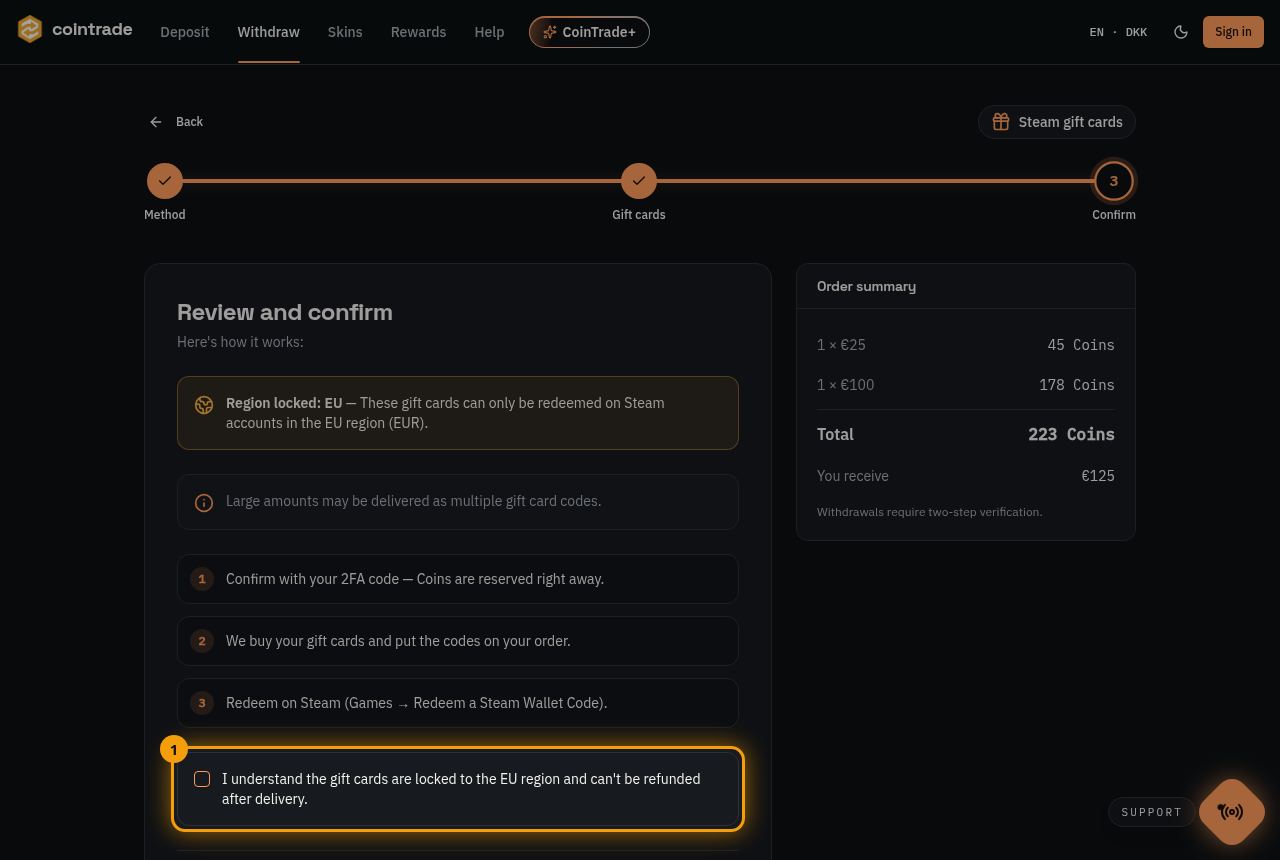Open the EN language selector
Viewport: 1280px width, 860px height.
(x=1097, y=32)
